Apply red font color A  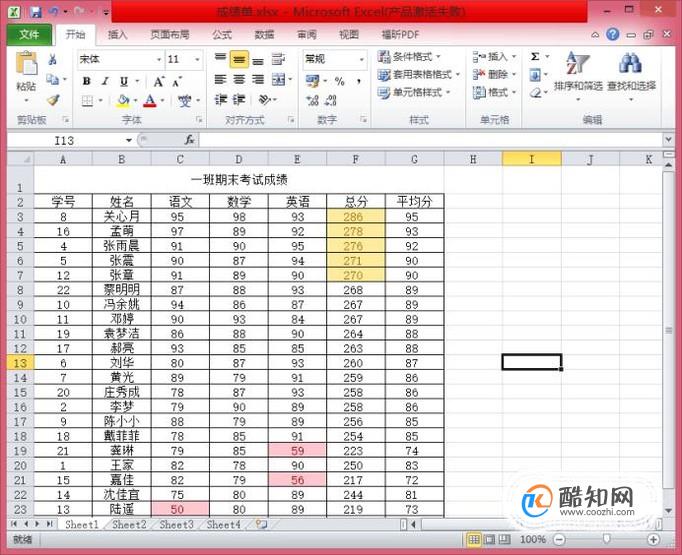click(x=150, y=101)
